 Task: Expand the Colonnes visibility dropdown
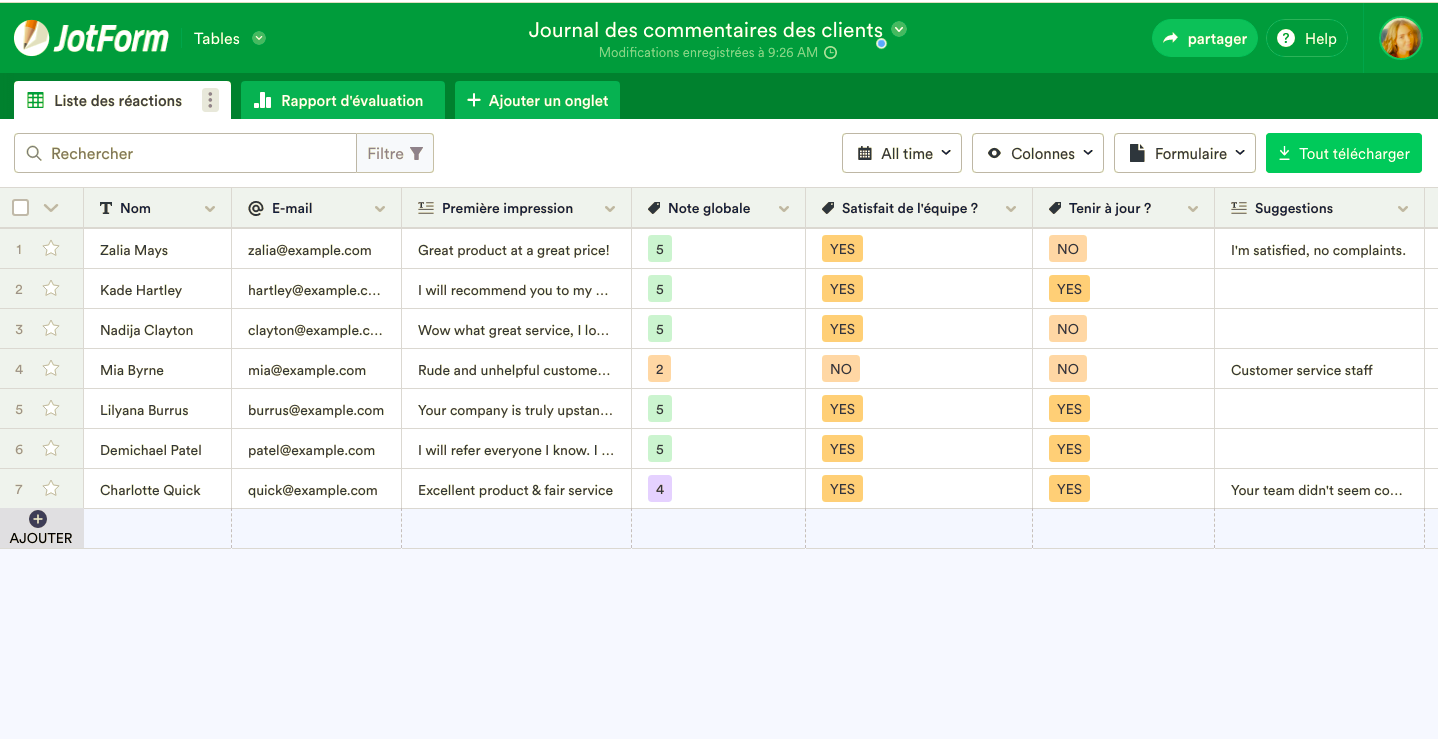tap(1038, 153)
